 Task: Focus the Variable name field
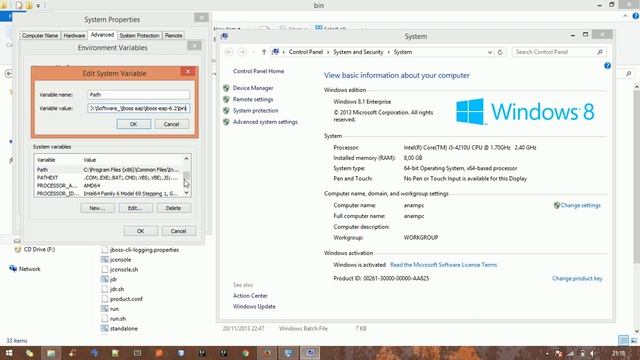click(x=138, y=95)
